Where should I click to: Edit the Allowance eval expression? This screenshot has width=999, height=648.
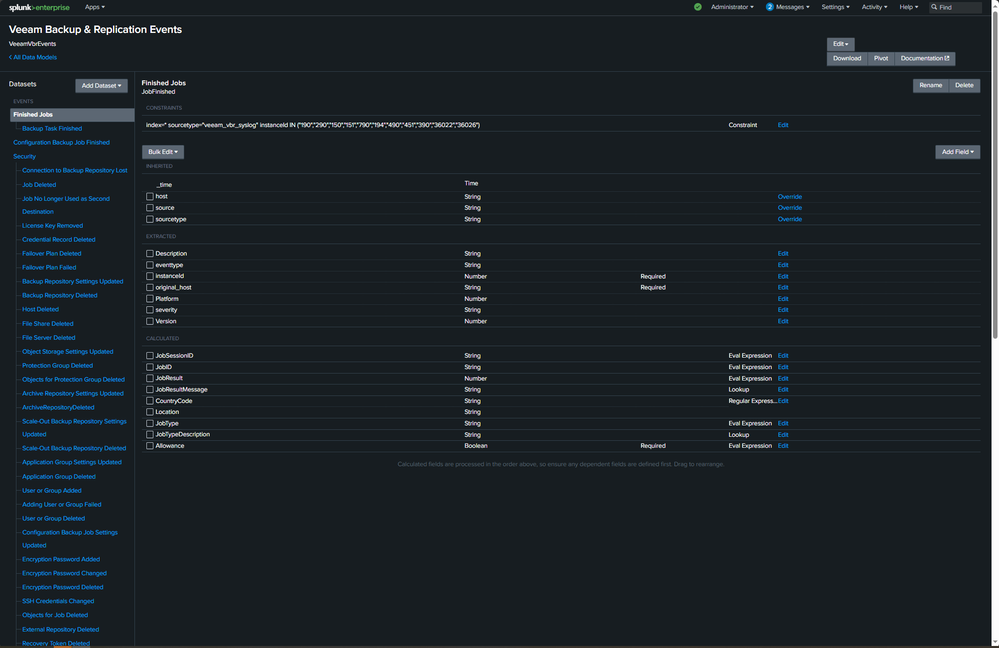783,446
